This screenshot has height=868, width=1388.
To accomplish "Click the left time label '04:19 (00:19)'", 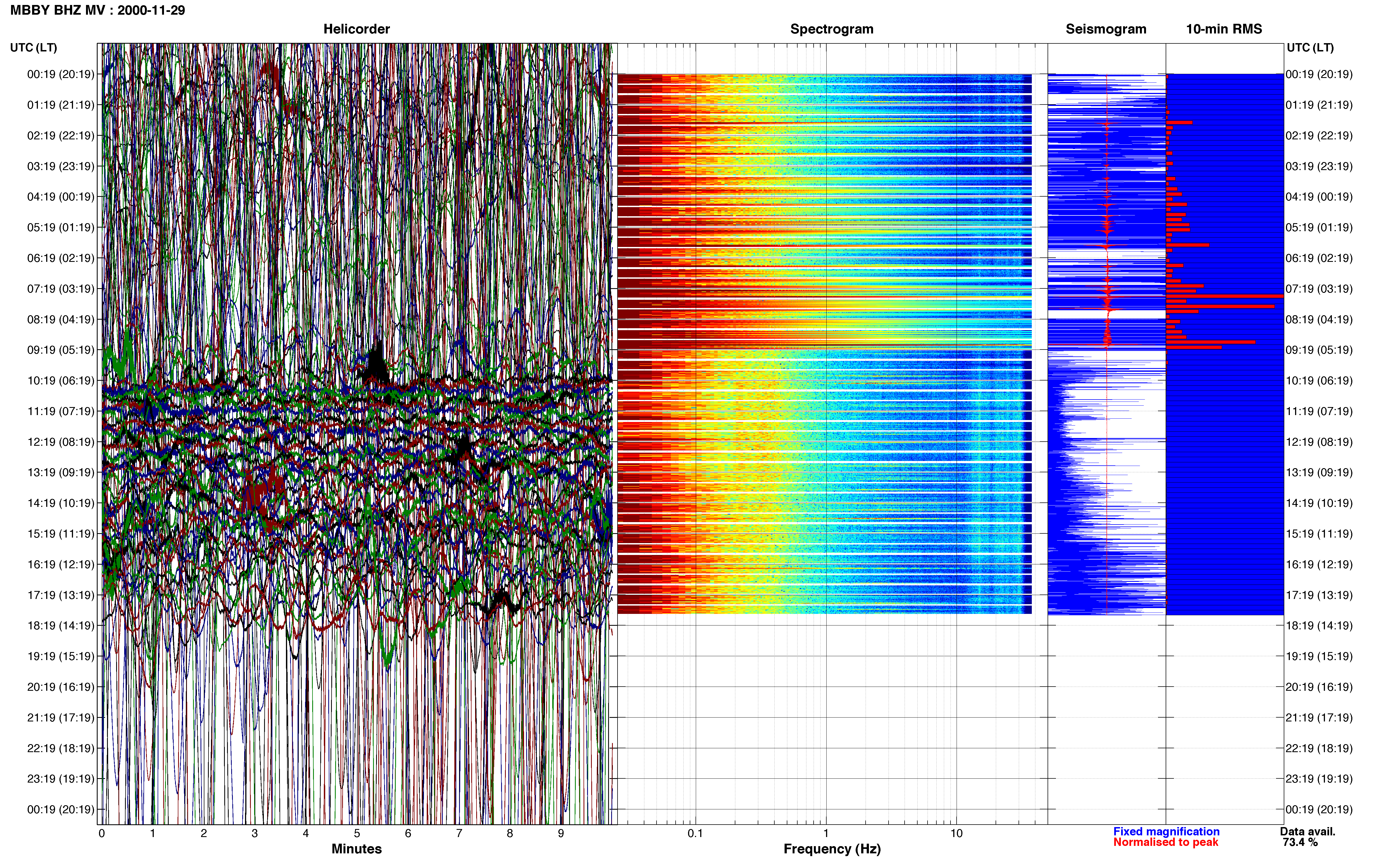I will tap(61, 197).
